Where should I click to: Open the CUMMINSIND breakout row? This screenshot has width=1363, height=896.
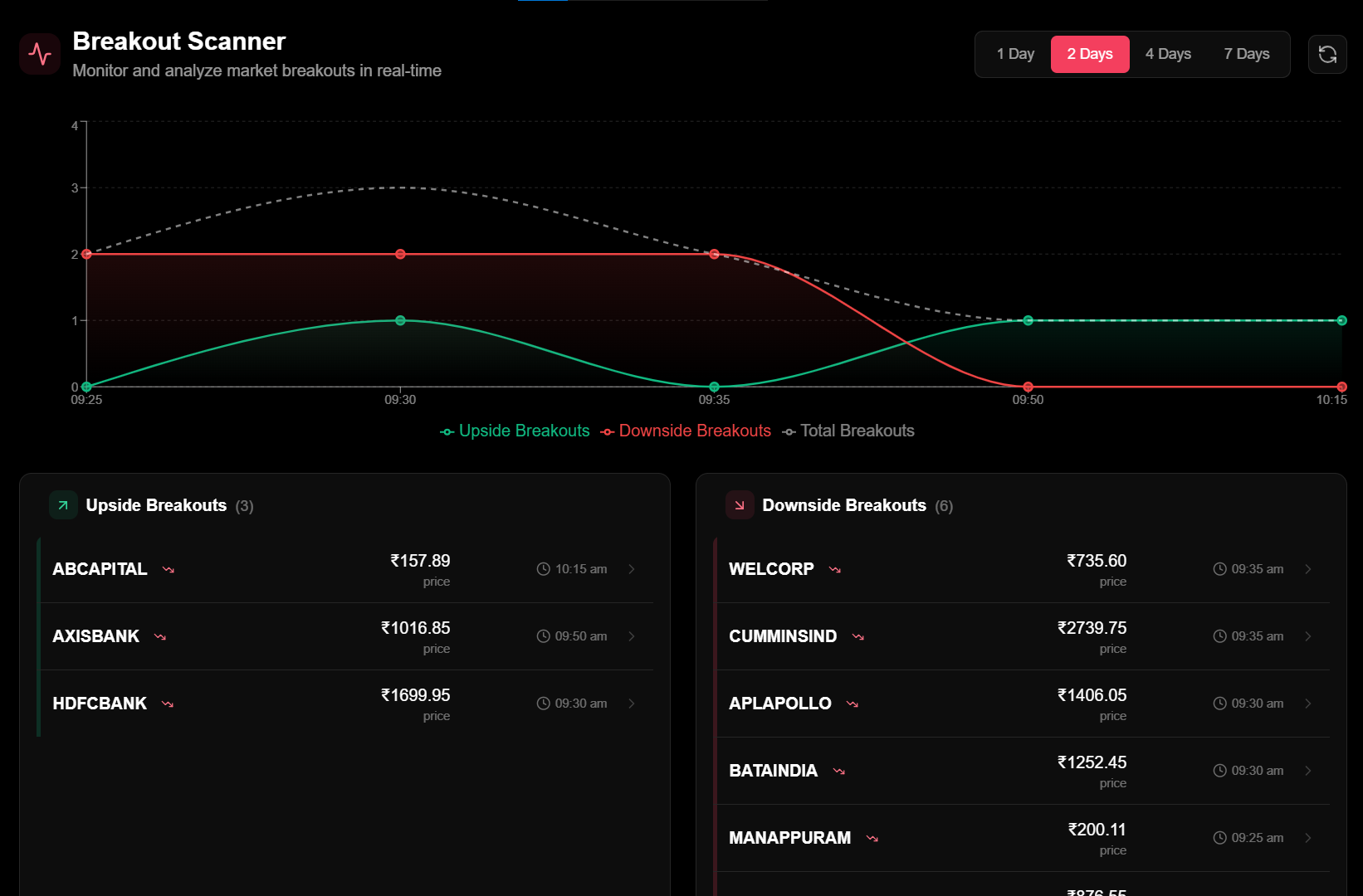click(1023, 636)
